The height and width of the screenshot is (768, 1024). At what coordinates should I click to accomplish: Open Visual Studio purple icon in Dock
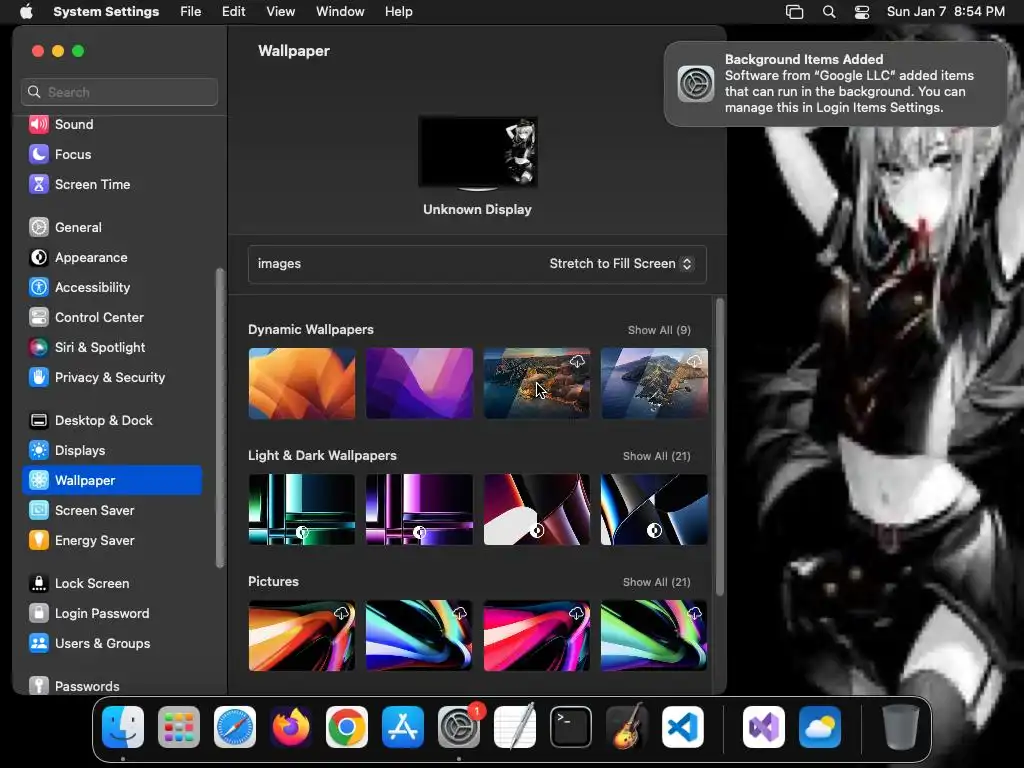[x=764, y=727]
